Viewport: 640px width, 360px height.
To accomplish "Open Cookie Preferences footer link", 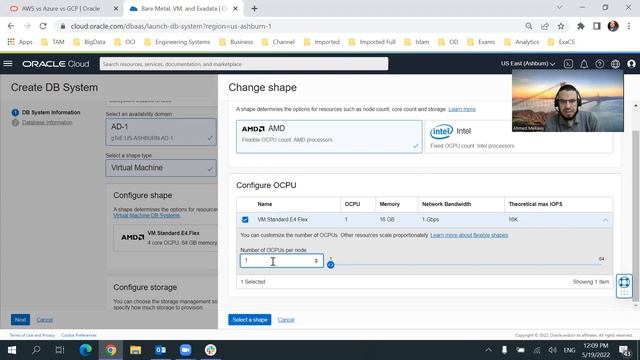I will tap(79, 335).
